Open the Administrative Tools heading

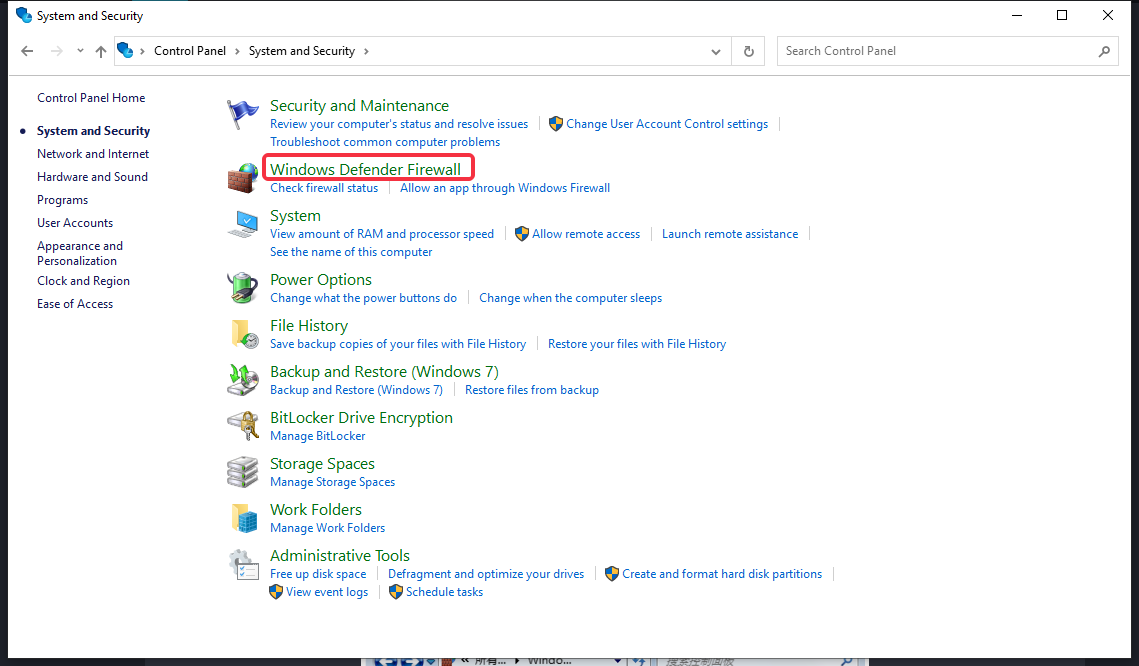click(340, 556)
